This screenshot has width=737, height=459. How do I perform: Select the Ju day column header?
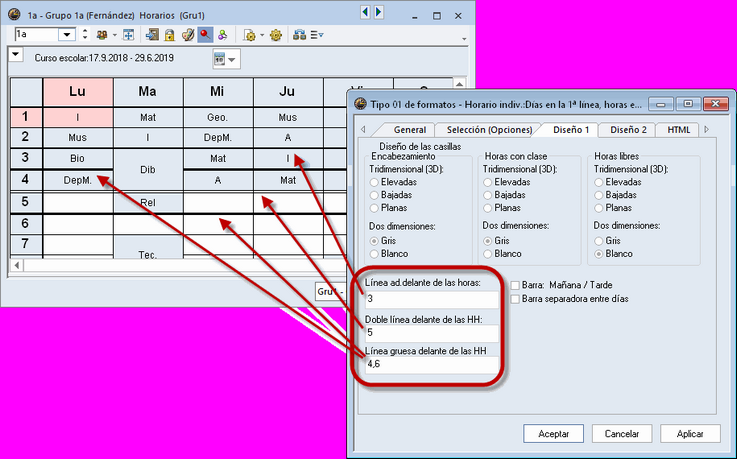(288, 92)
